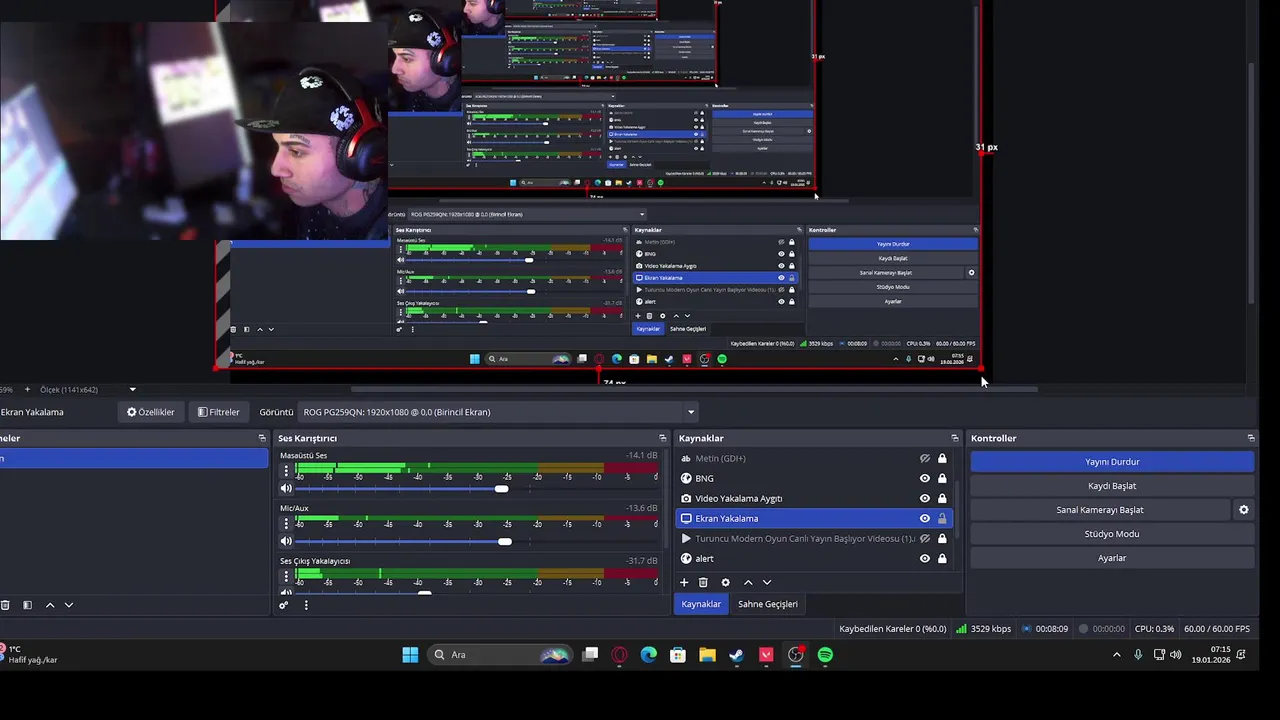This screenshot has height=720, width=1280.
Task: Select the Video Yakalama Aygıtı source
Action: [x=814, y=498]
